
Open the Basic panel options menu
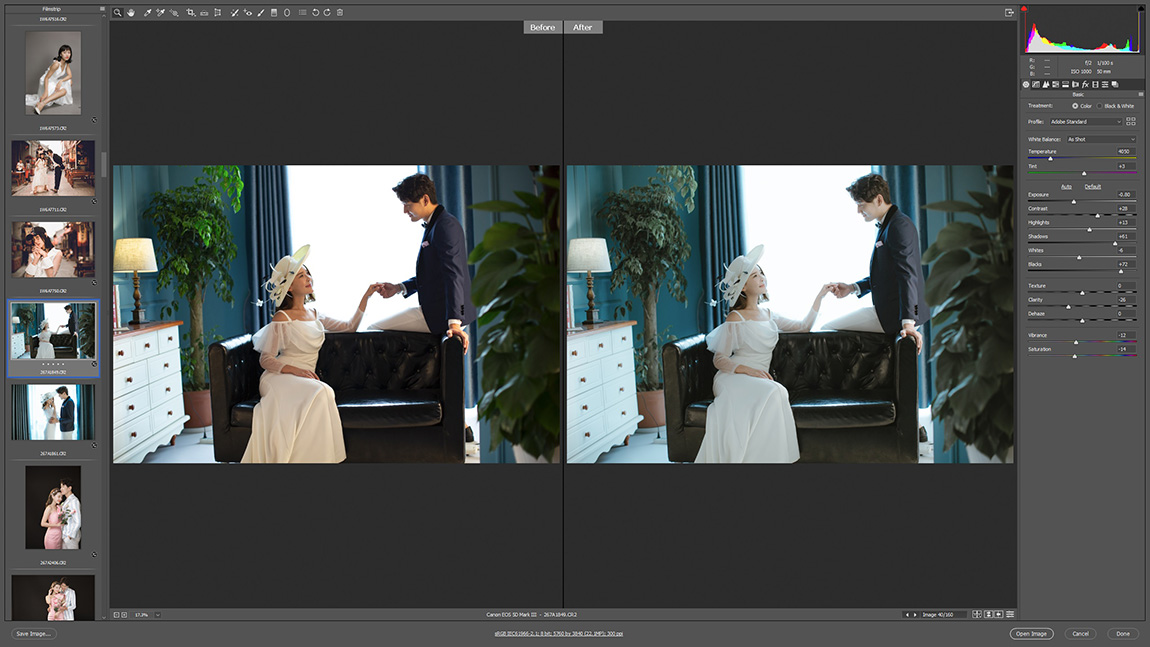[1140, 95]
